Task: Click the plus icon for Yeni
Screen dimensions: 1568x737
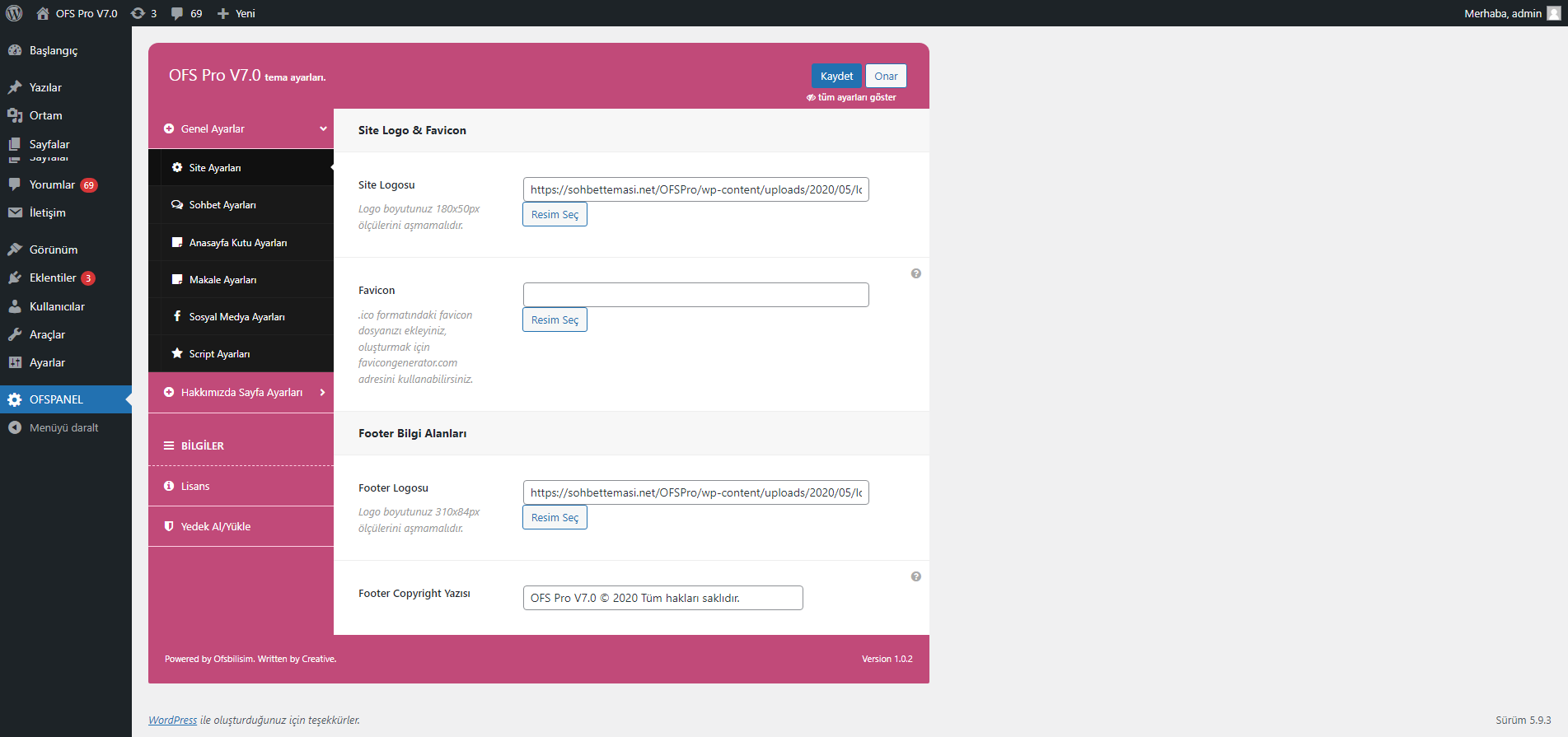Action: click(222, 13)
